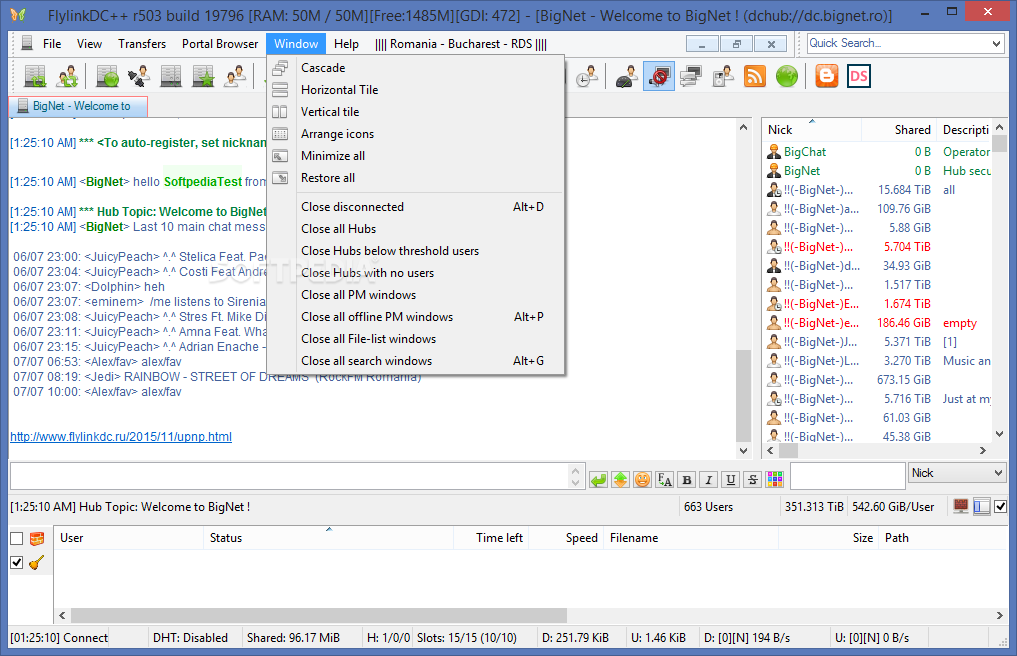Viewport: 1017px width, 656px height.
Task: Sort user list by Nick column
Action: pos(780,130)
